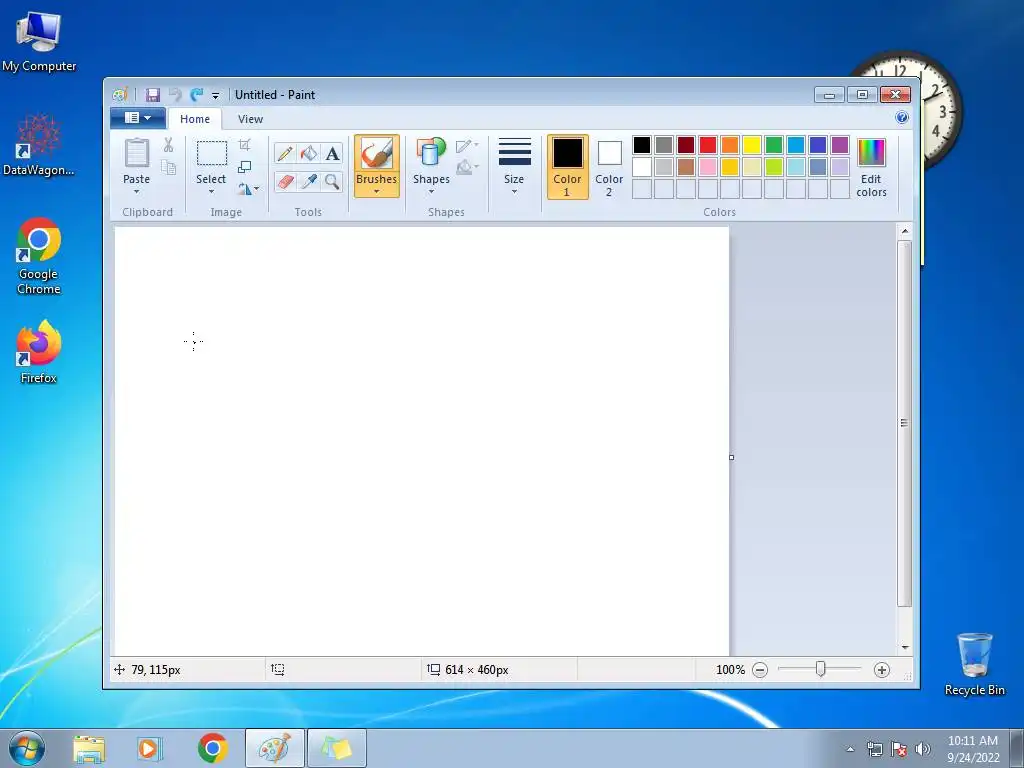Pick the pink color swatch
The height and width of the screenshot is (768, 1024).
[x=708, y=167]
